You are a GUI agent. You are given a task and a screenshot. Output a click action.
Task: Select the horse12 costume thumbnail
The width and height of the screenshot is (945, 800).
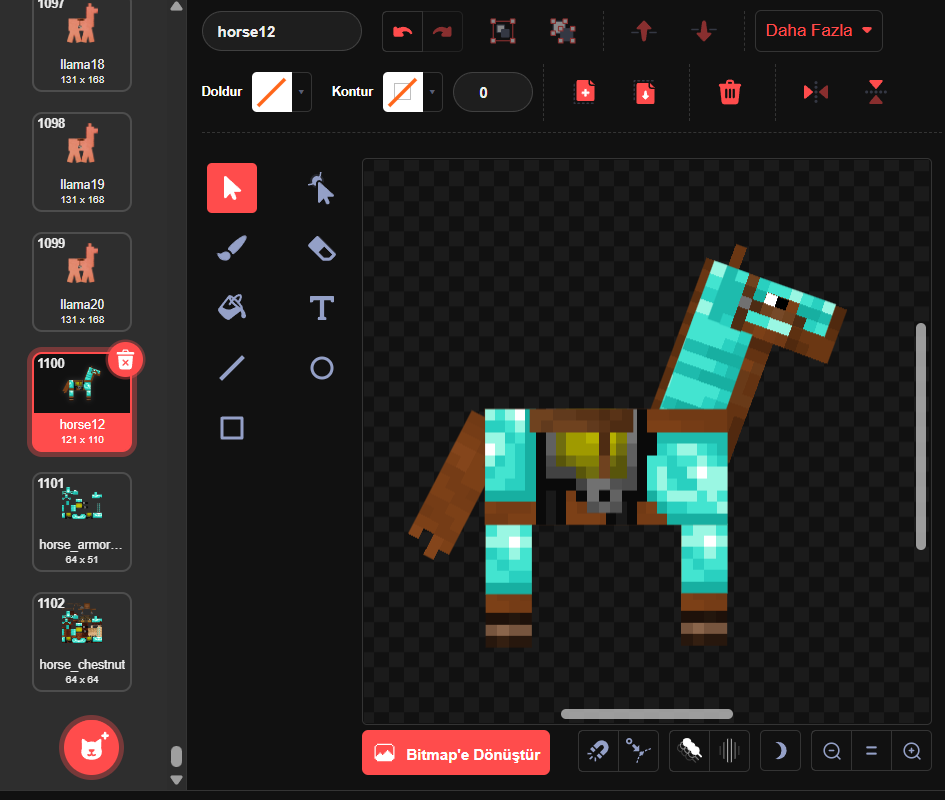[82, 402]
